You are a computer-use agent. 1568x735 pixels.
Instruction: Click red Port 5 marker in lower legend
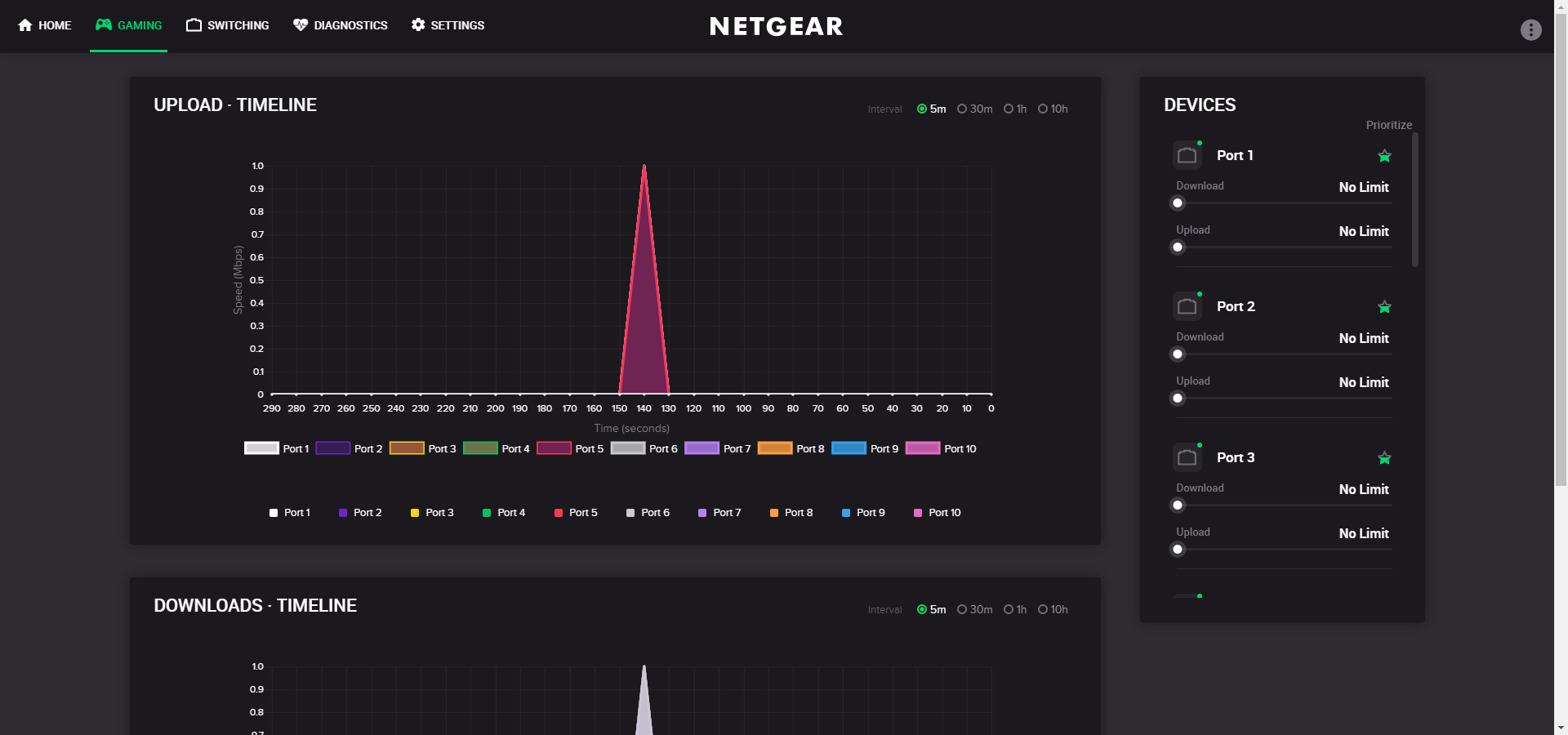pos(559,513)
